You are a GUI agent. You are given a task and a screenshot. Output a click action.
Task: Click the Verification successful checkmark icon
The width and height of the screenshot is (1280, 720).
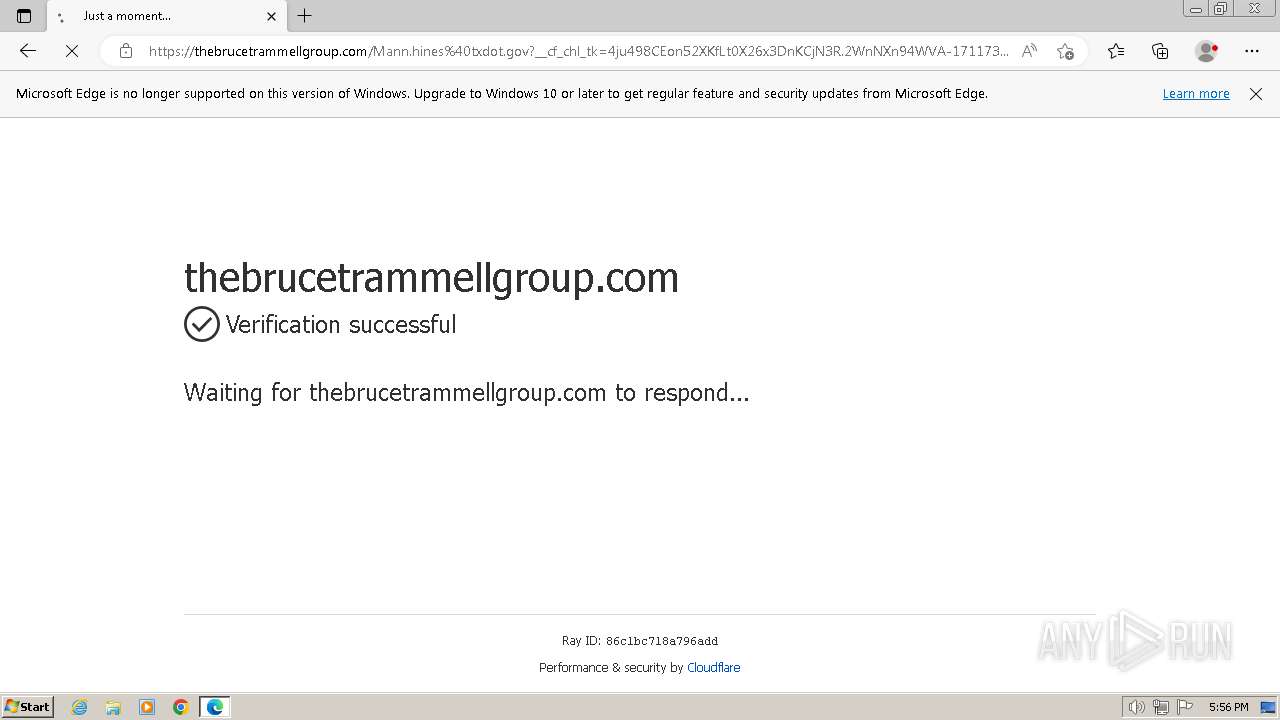pyautogui.click(x=202, y=324)
